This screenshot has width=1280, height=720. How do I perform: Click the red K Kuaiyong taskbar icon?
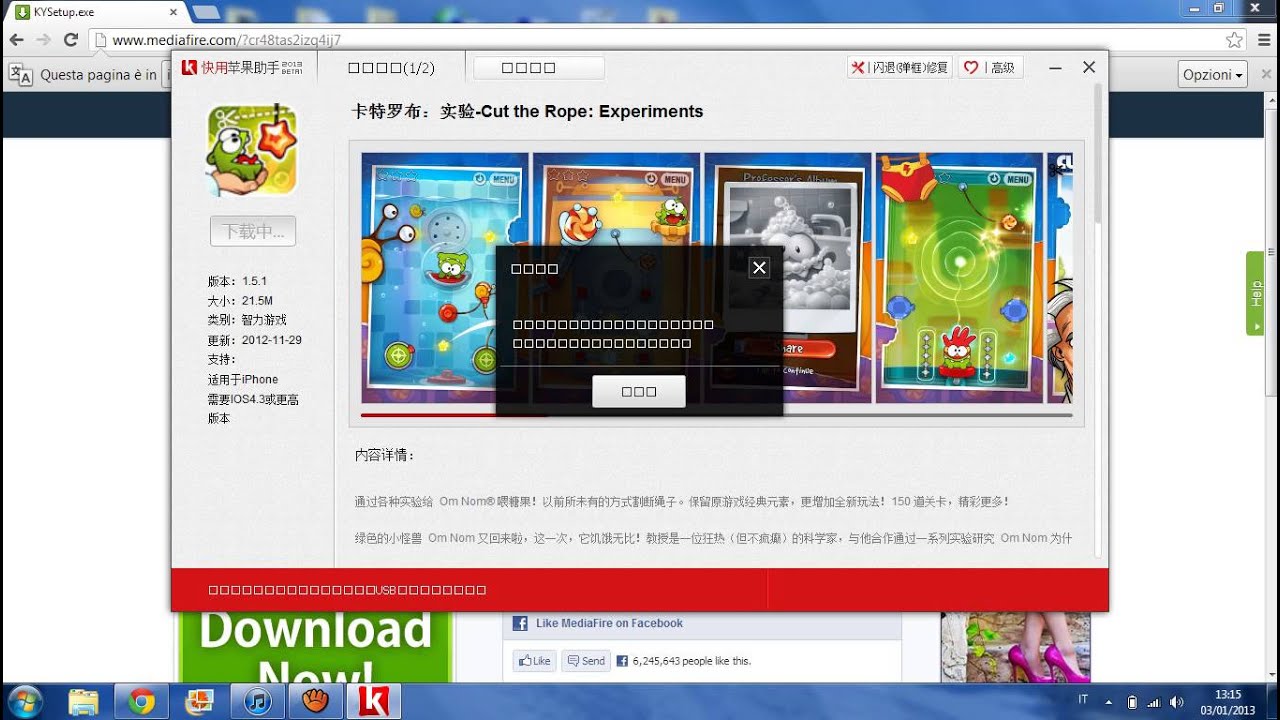[x=373, y=702]
